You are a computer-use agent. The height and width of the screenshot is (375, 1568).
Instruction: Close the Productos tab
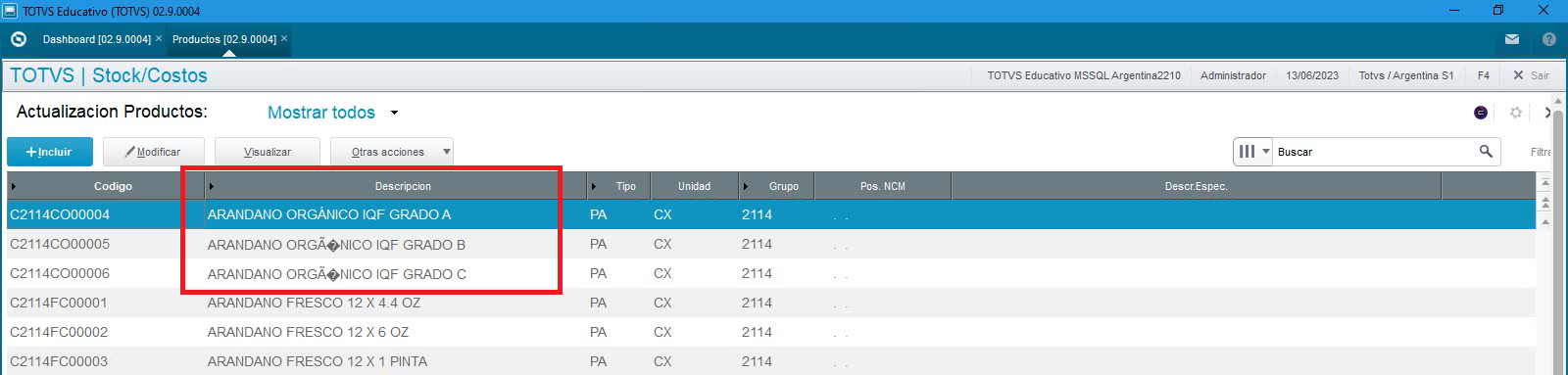(284, 38)
